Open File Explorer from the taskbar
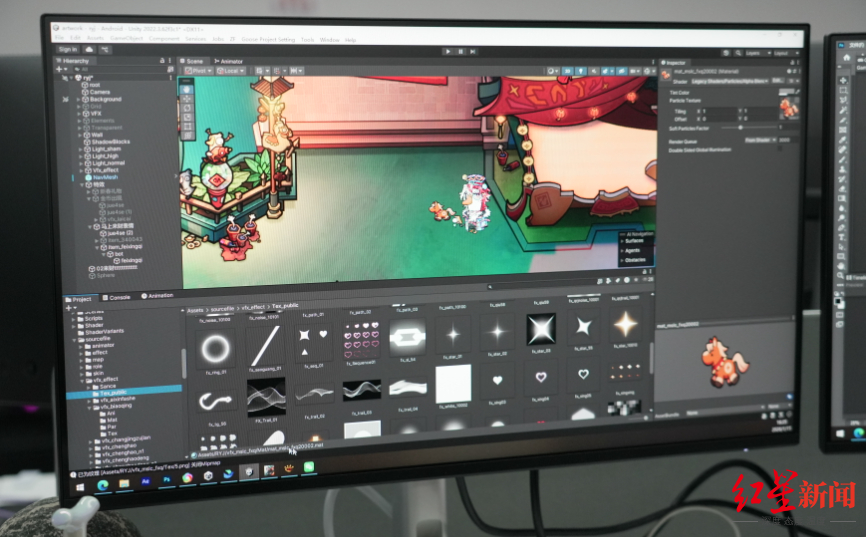Screen dimensions: 866x537 tap(124, 483)
